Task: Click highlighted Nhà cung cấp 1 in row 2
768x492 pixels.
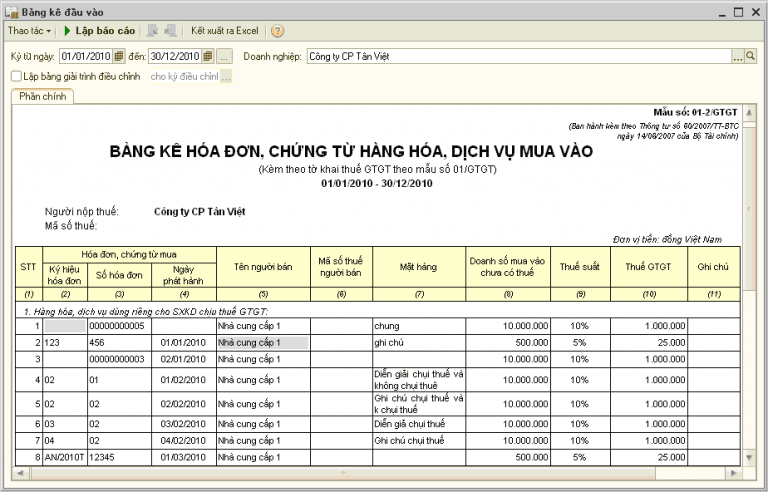Action: tap(263, 343)
